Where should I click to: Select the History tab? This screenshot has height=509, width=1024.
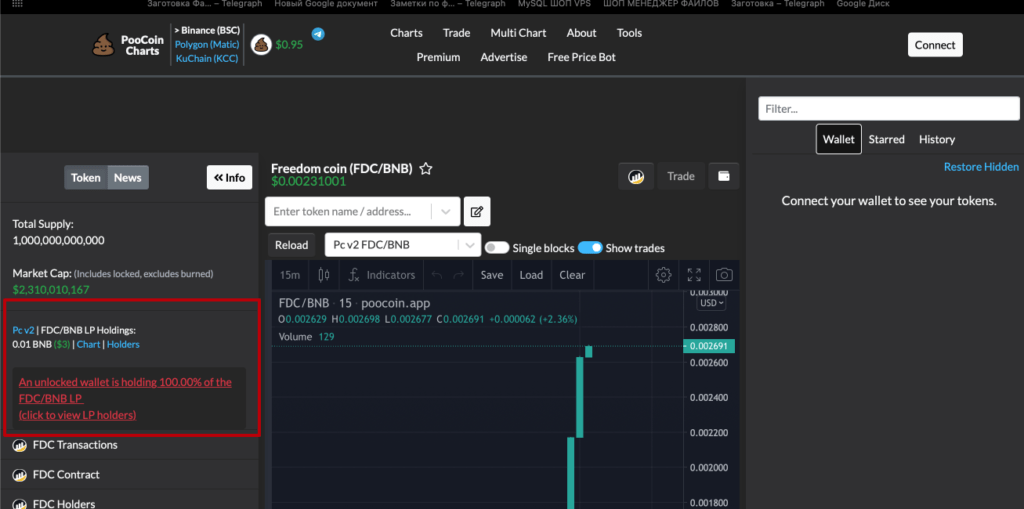pyautogui.click(x=936, y=139)
